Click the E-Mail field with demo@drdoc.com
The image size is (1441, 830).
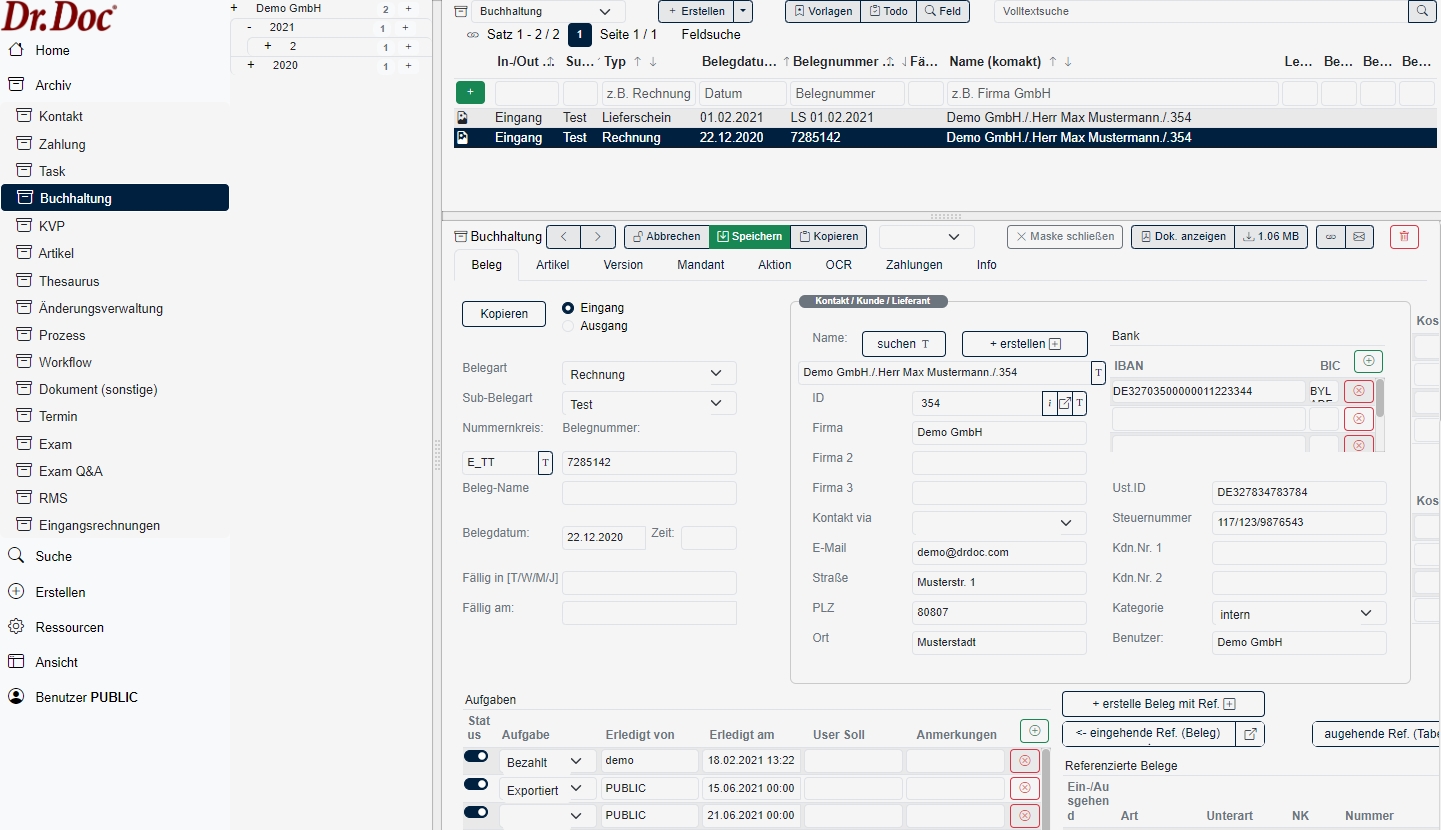click(999, 553)
